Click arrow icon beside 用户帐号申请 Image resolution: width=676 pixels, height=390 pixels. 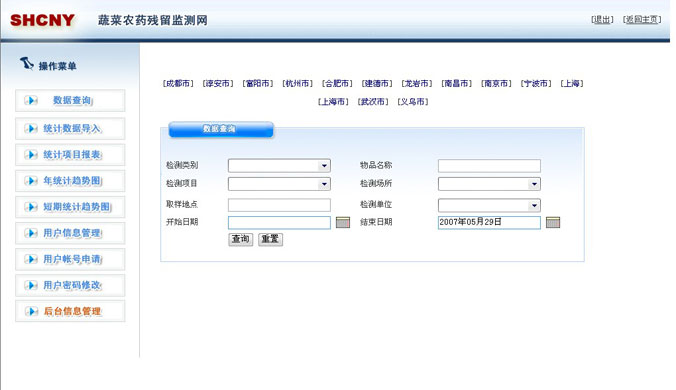[x=31, y=259]
